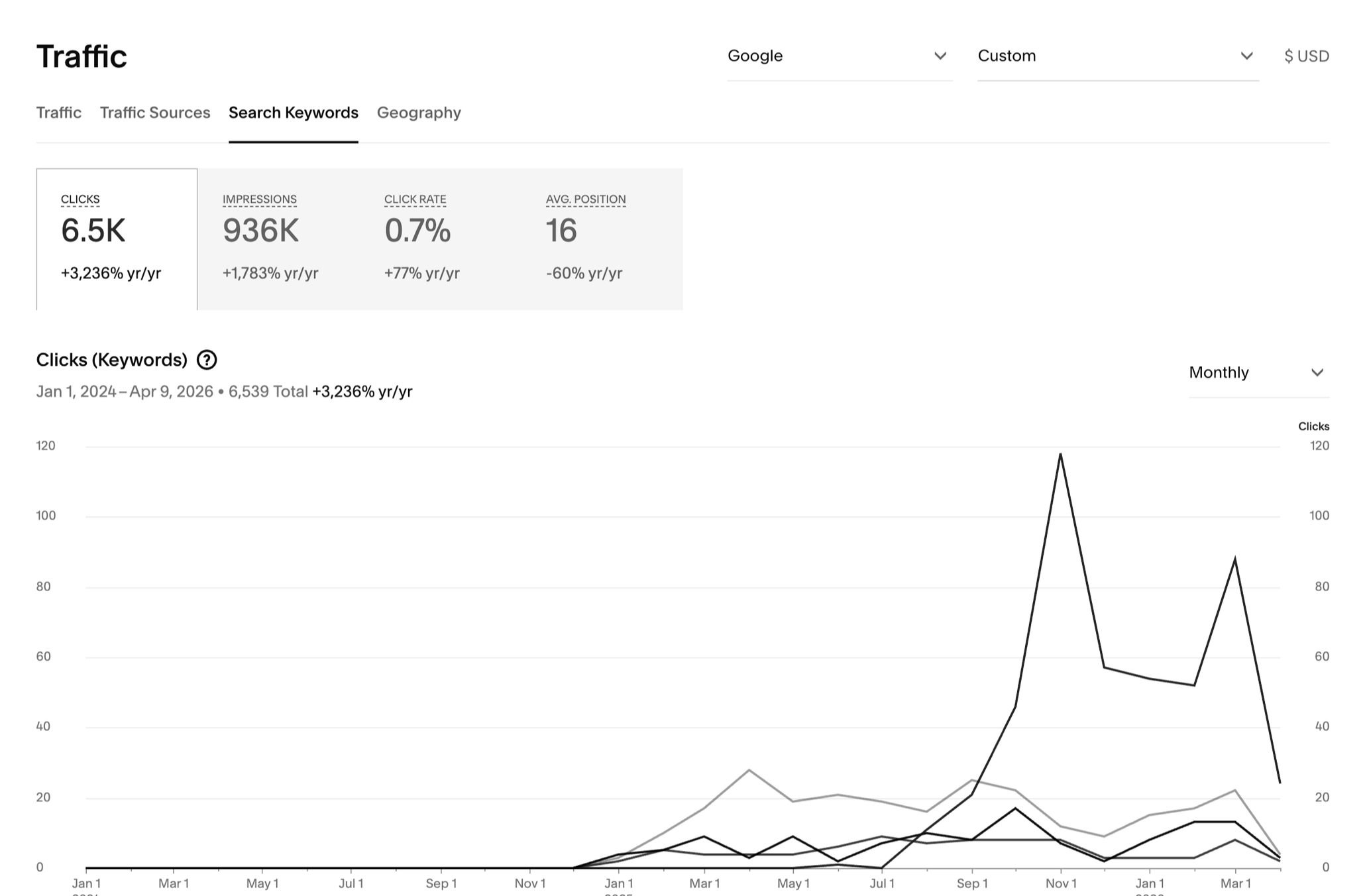This screenshot has width=1367, height=896.
Task: Select the Impressions metric card
Action: pyautogui.click(x=278, y=239)
